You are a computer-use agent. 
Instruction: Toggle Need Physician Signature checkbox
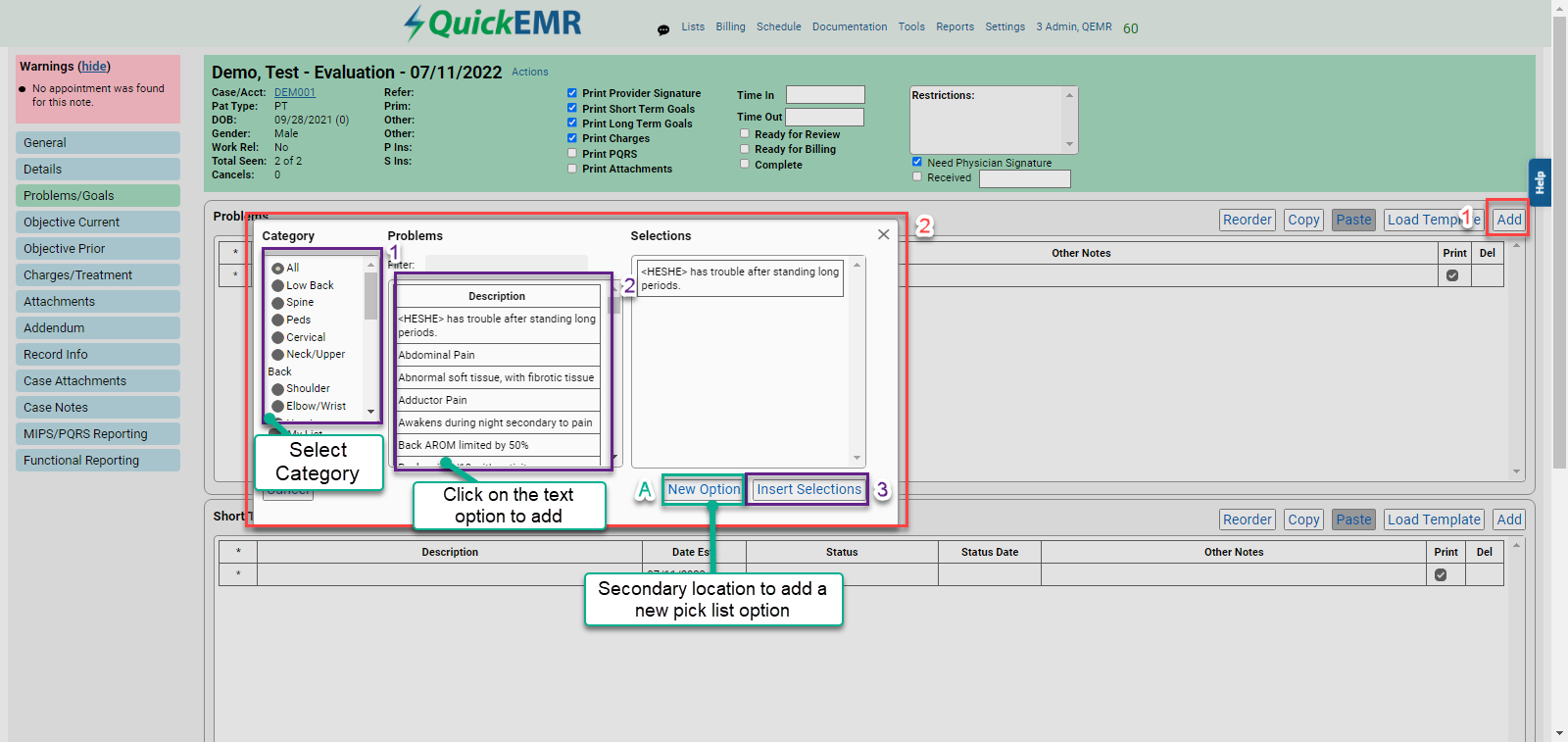(917, 162)
